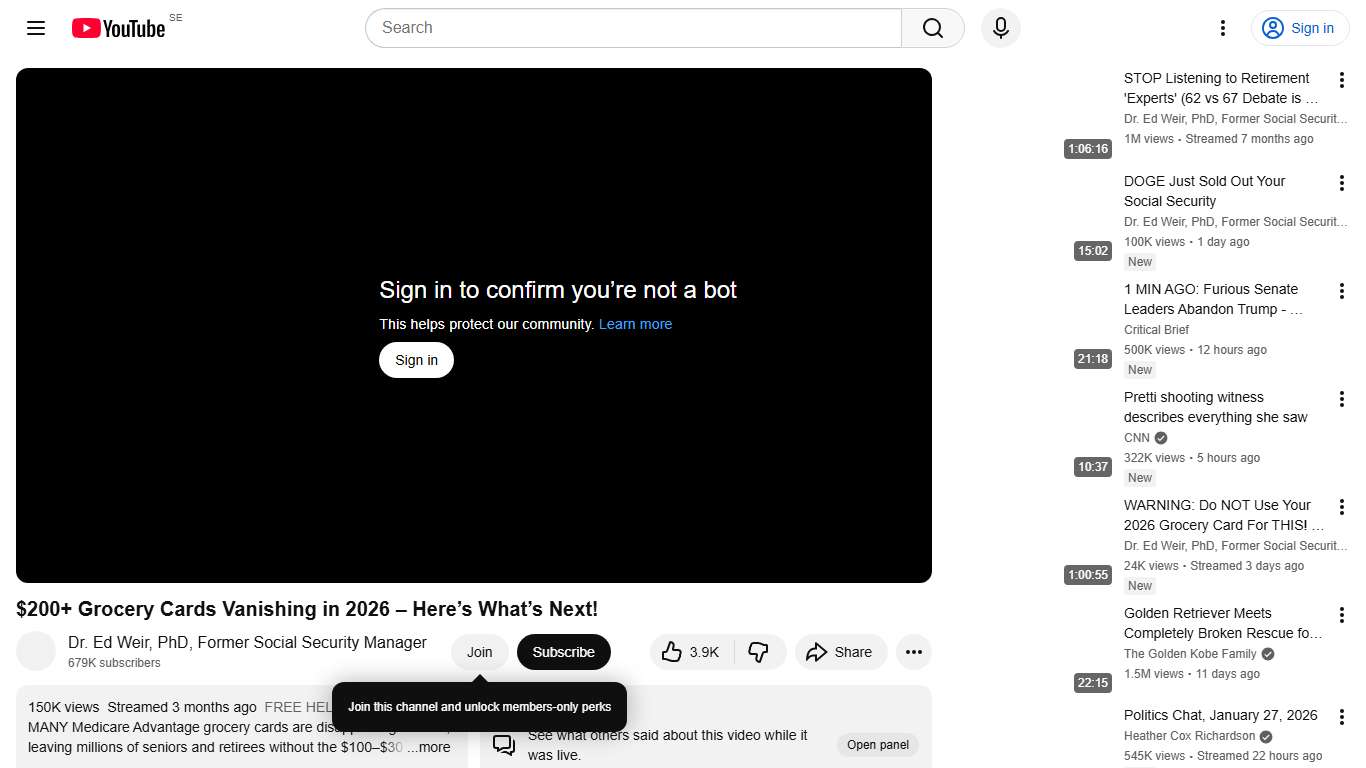This screenshot has width=1366, height=768.
Task: Toggle dislike on the video
Action: 760,652
